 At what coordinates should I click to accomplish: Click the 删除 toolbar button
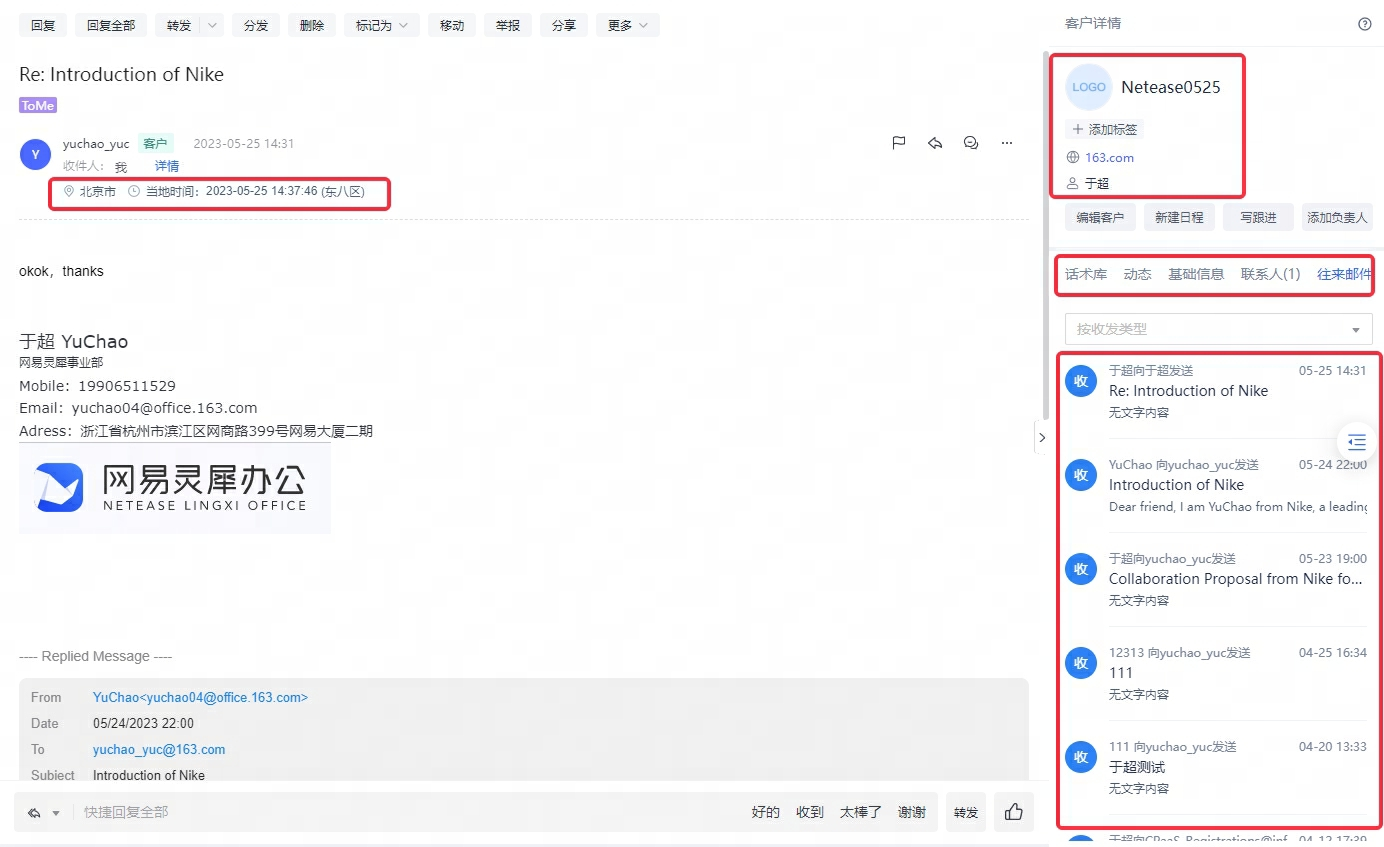(x=312, y=25)
